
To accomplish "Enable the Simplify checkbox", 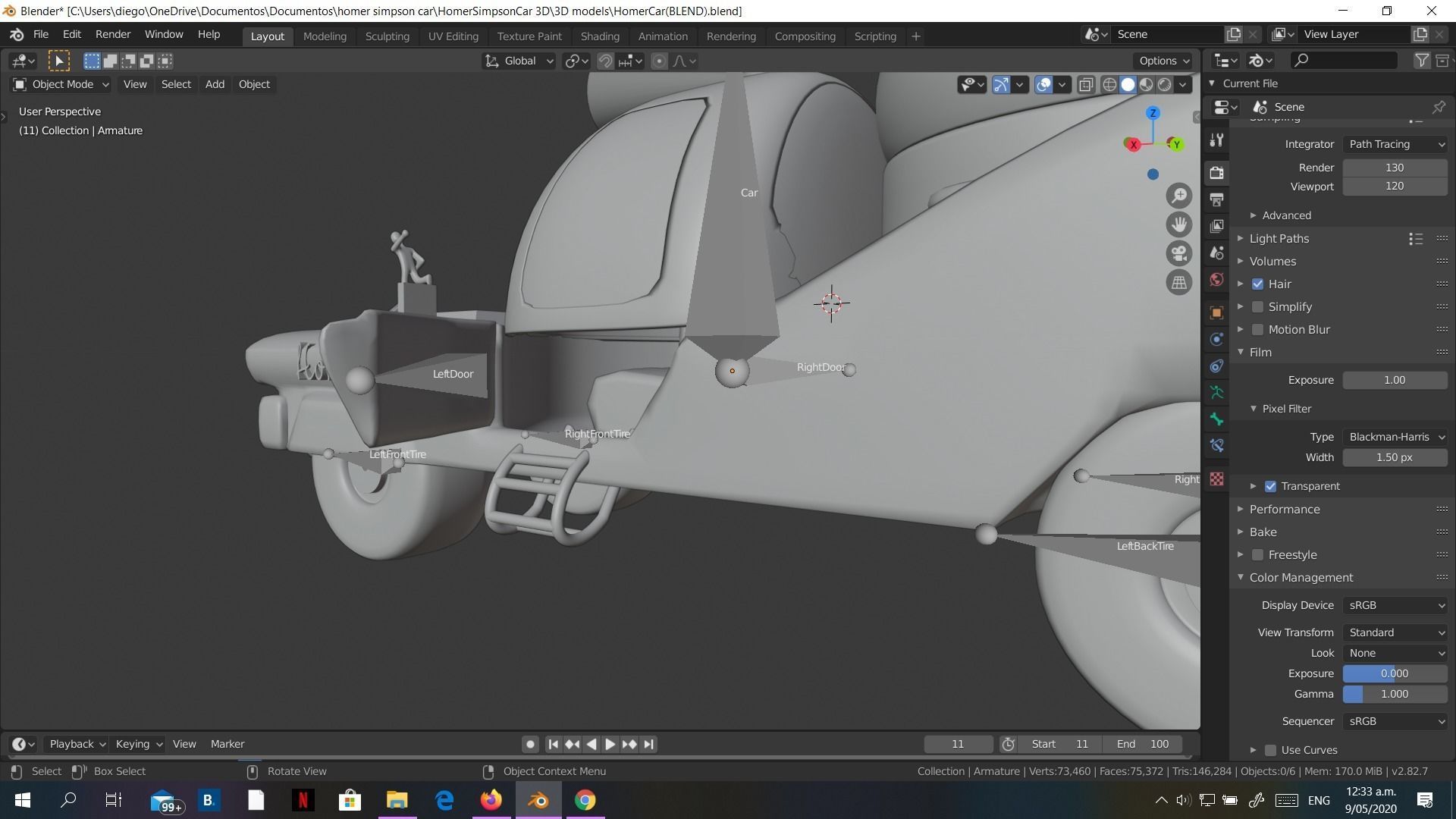I will click(1257, 306).
